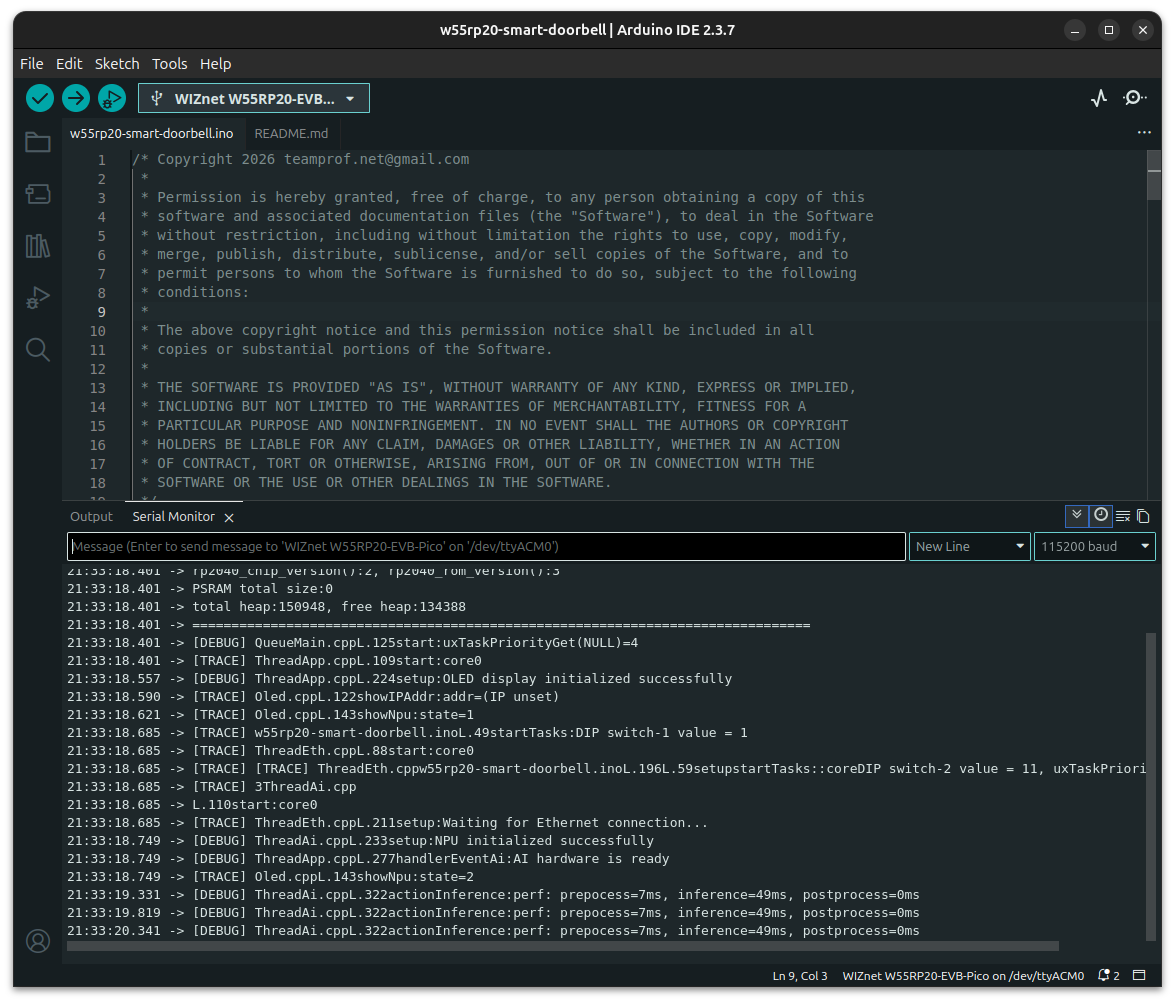The image size is (1175, 1003).
Task: Open editor tab more options ellipsis
Action: pos(1144,133)
